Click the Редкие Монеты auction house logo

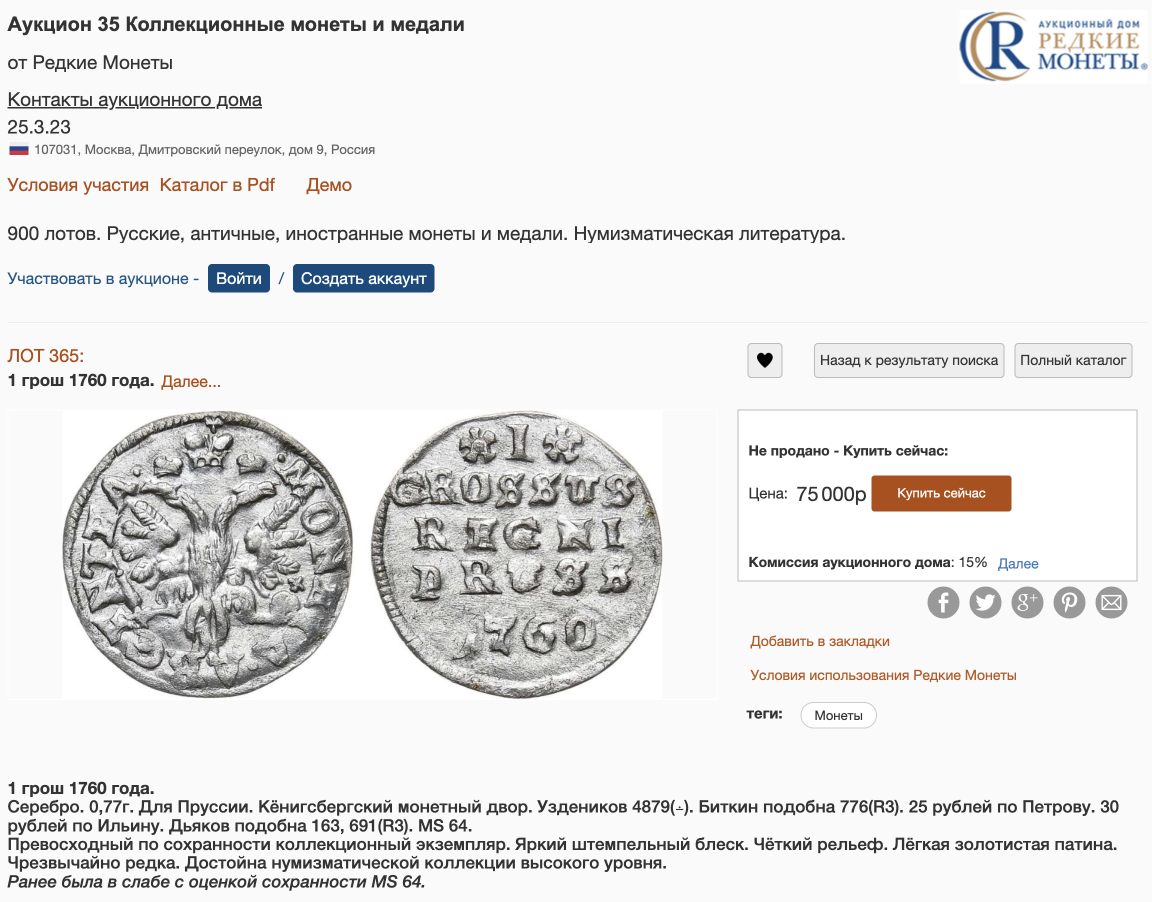click(1053, 46)
